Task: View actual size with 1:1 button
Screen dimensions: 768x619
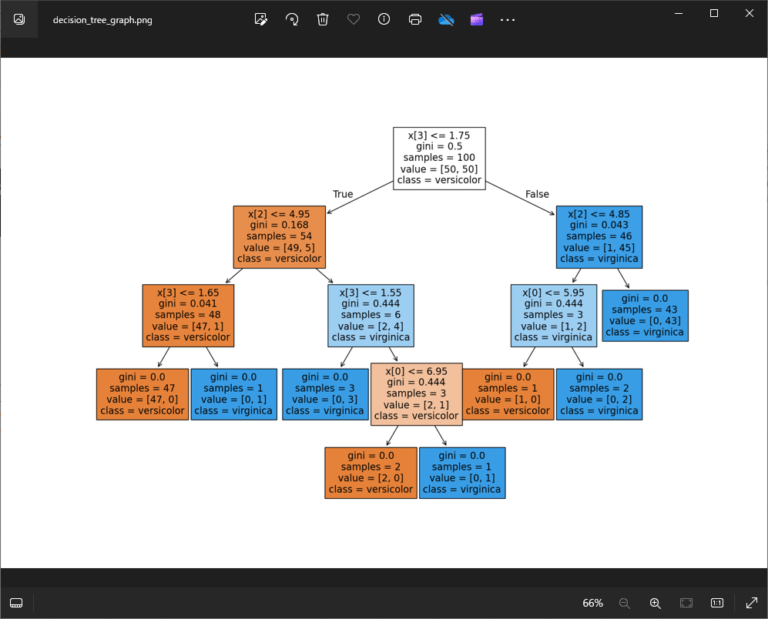Action: pyautogui.click(x=717, y=603)
